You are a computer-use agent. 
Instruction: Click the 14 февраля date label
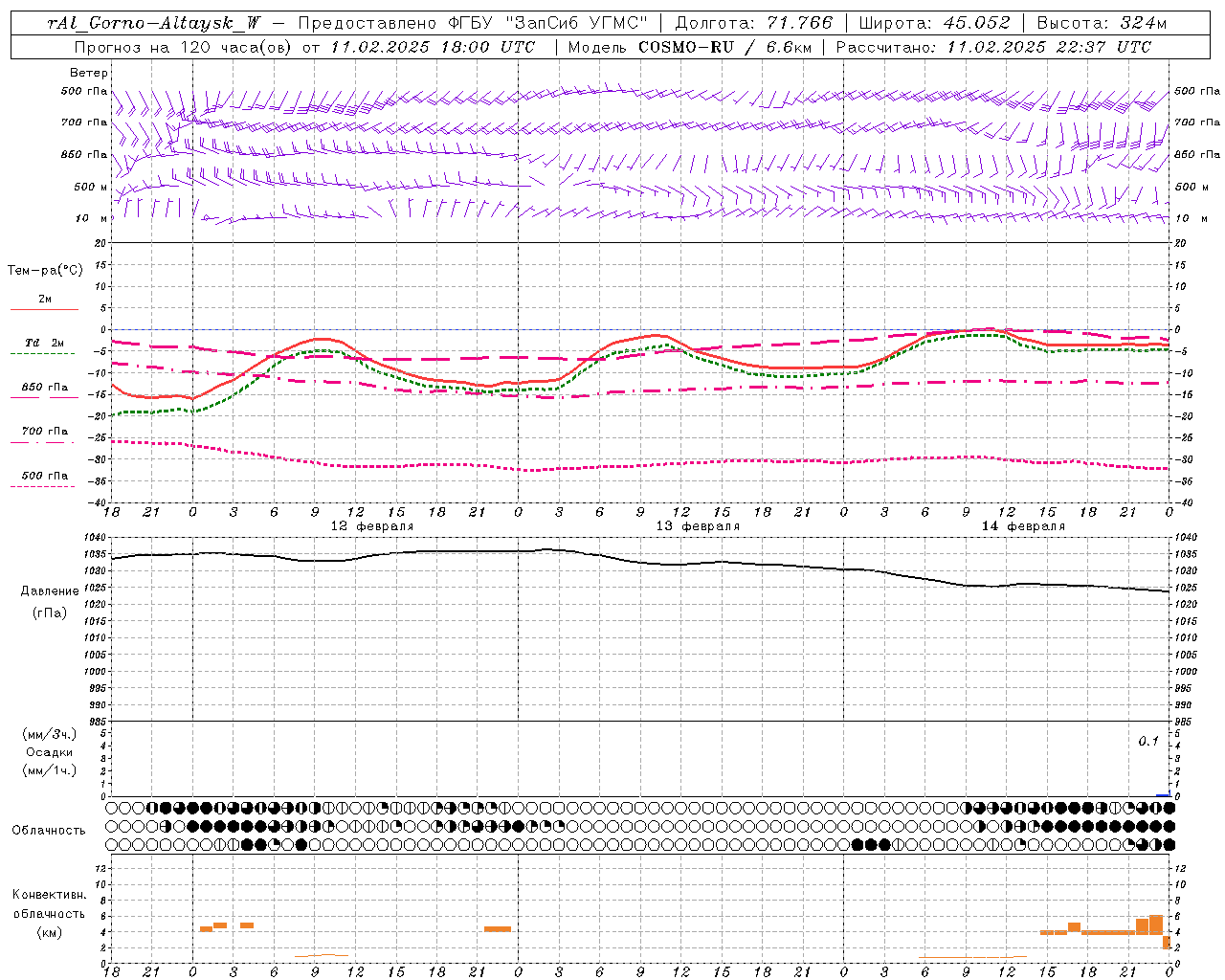1023,526
